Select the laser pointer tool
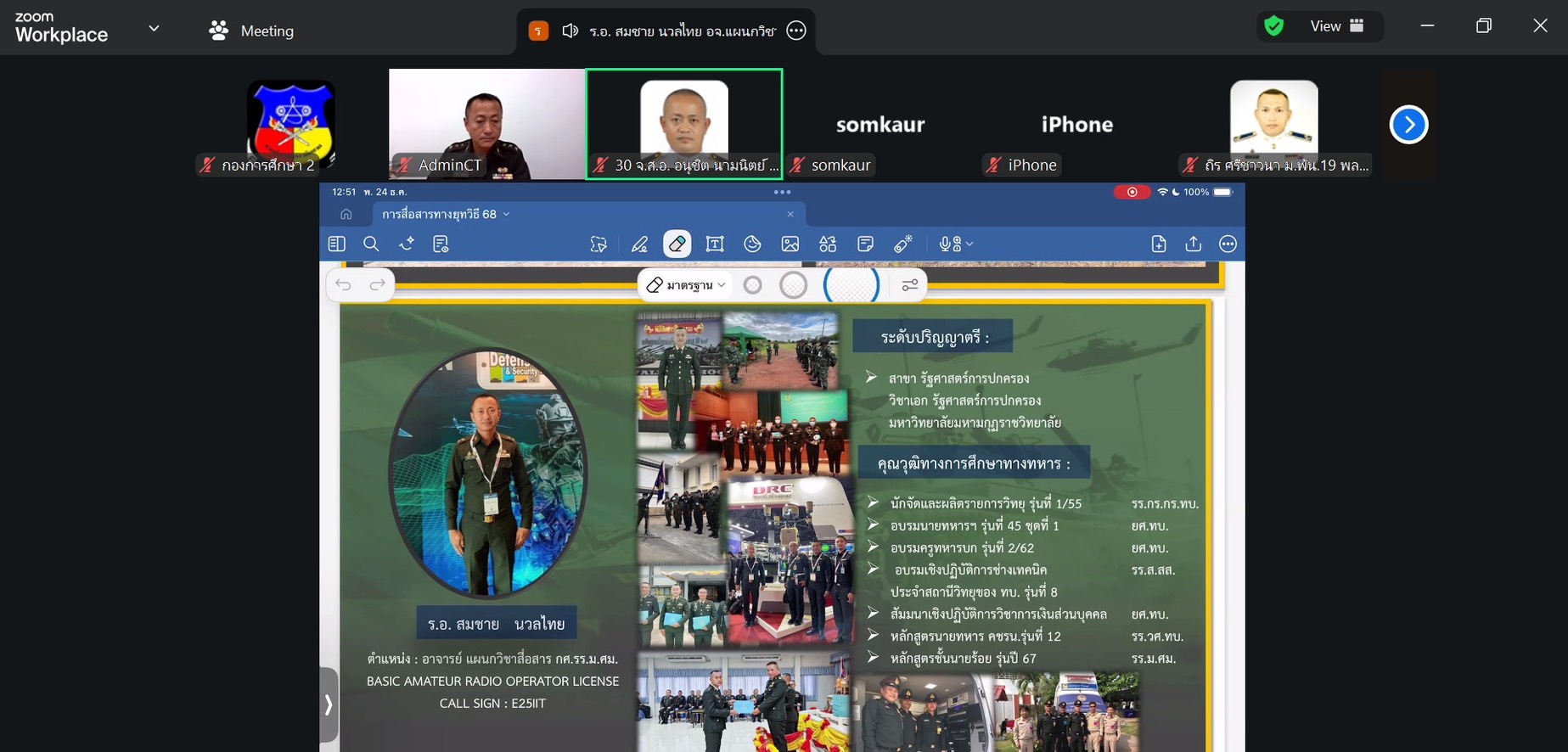The image size is (1568, 752). [903, 244]
